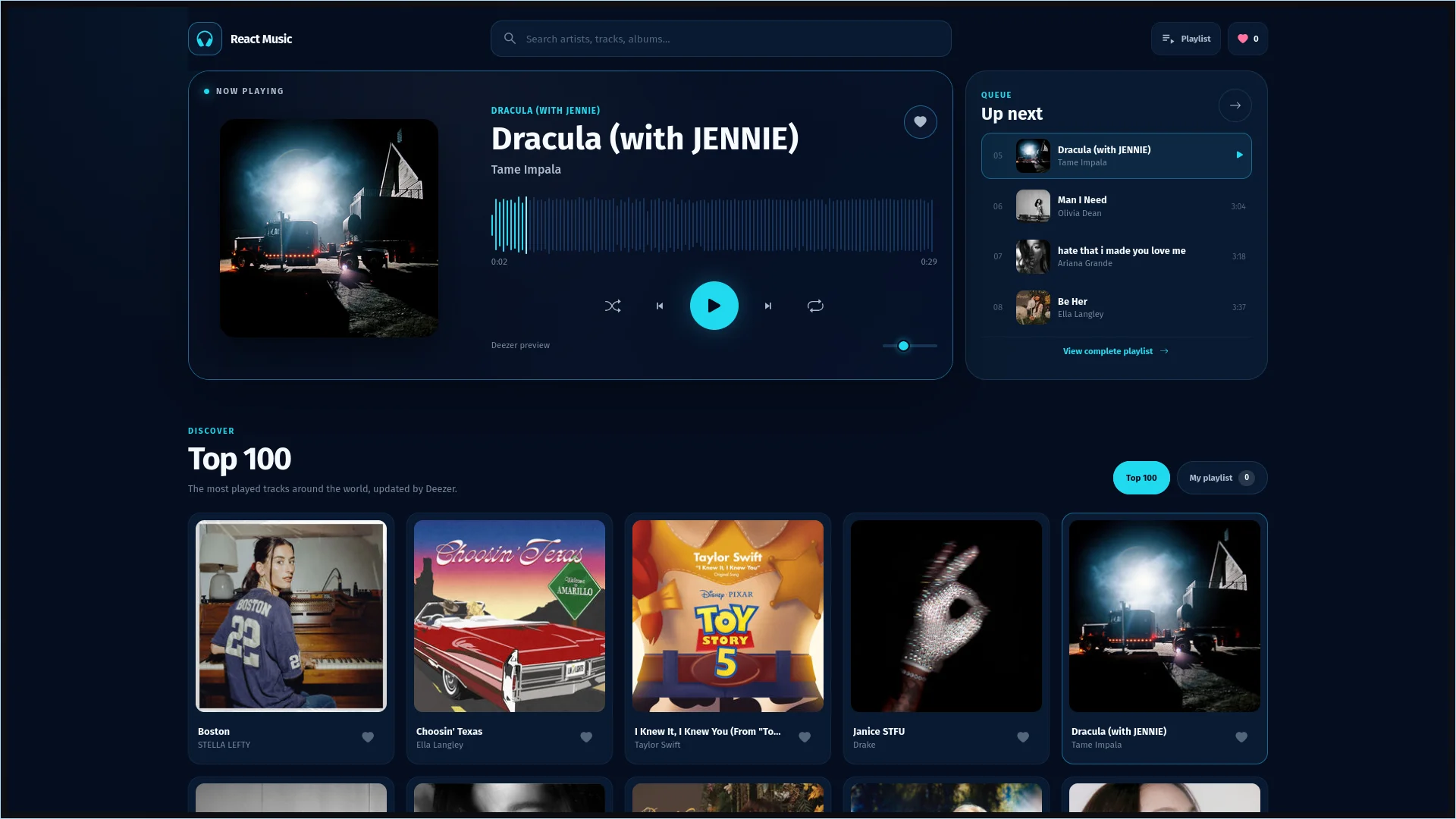Adjust the volume slider
This screenshot has height=819, width=1456.
pos(909,346)
